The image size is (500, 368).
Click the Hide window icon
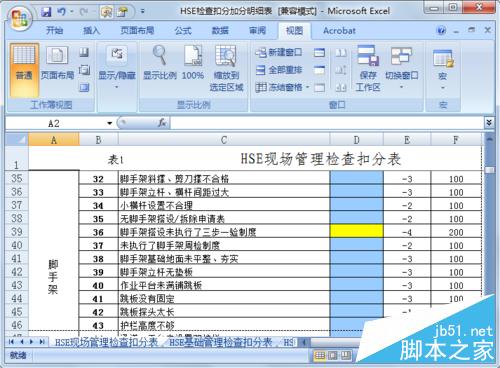coord(319,70)
